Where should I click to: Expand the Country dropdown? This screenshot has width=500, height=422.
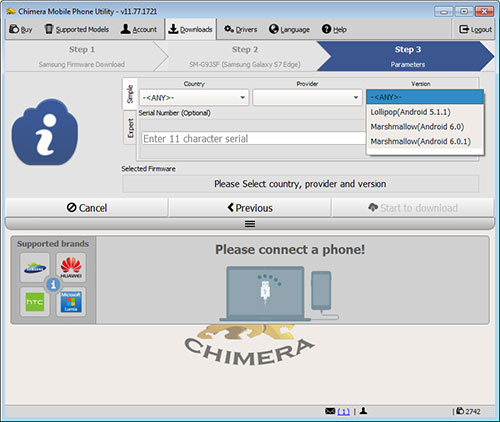coord(194,98)
